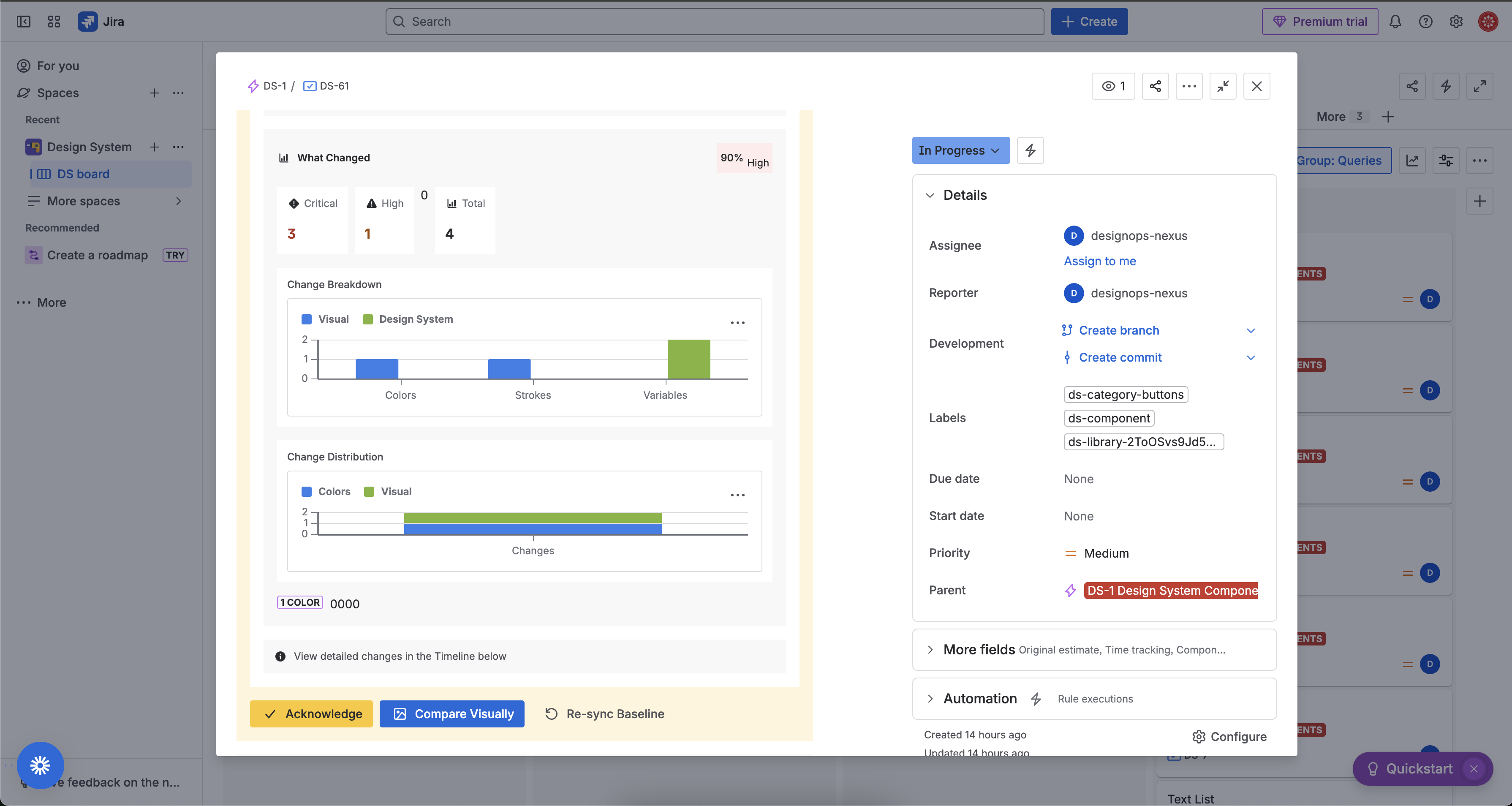This screenshot has height=806, width=1512.
Task: Open Change Breakdown chart options menu
Action: tap(737, 323)
